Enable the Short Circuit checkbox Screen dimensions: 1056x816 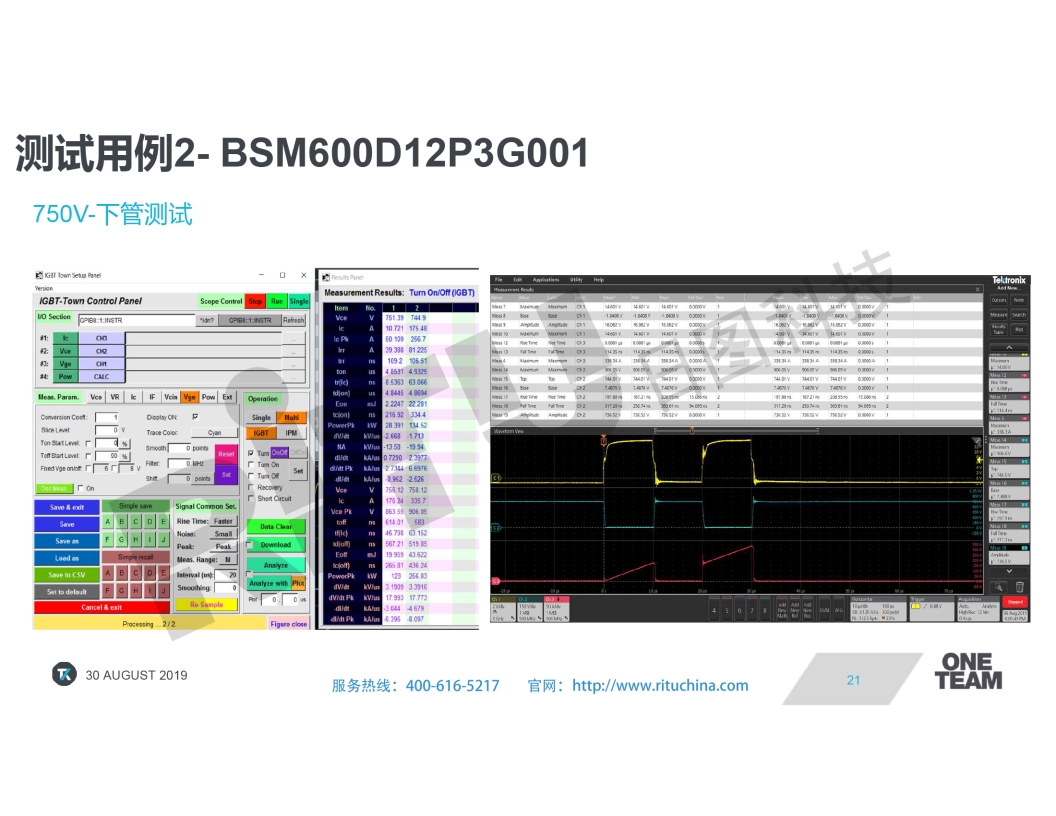251,498
